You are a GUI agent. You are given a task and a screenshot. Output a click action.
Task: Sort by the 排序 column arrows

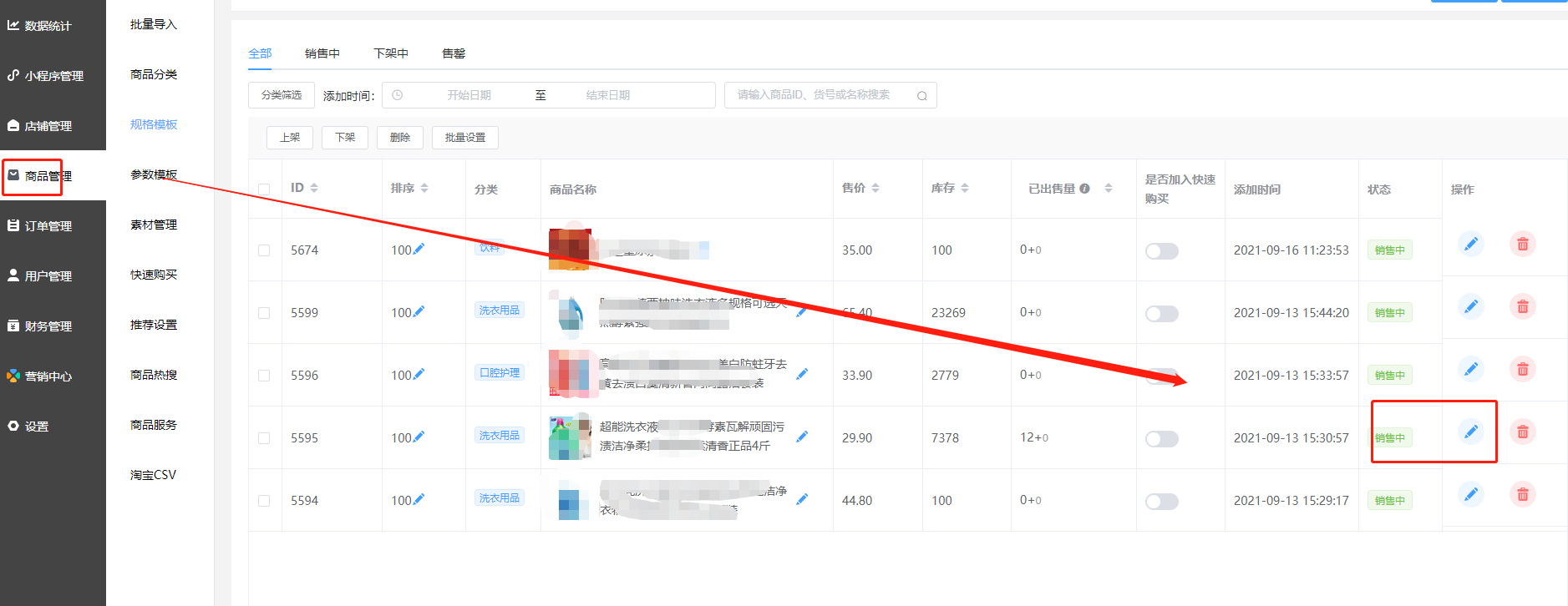coord(424,189)
